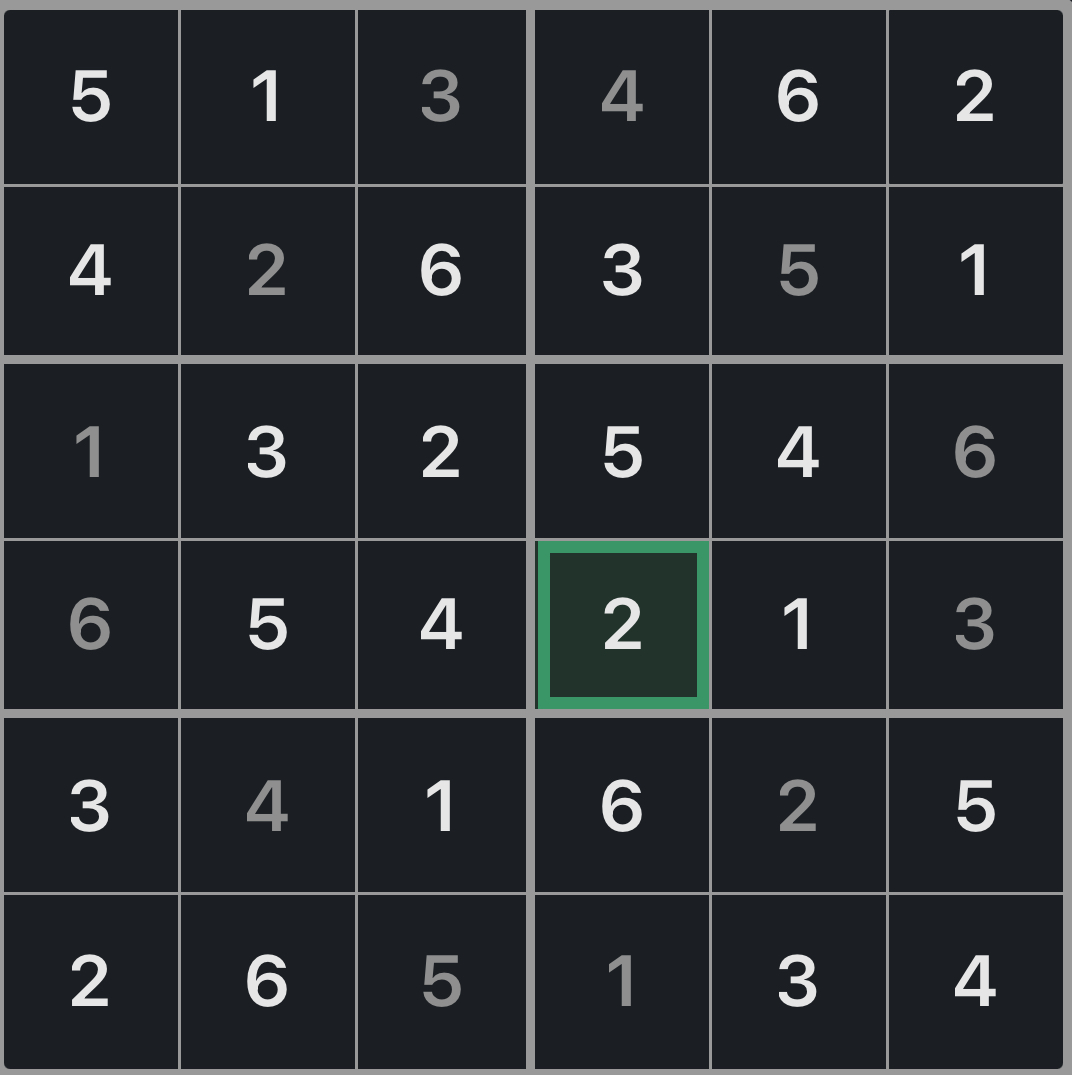Select the gray 4 in the fifth row
1072x1075 pixels.
pos(266,805)
